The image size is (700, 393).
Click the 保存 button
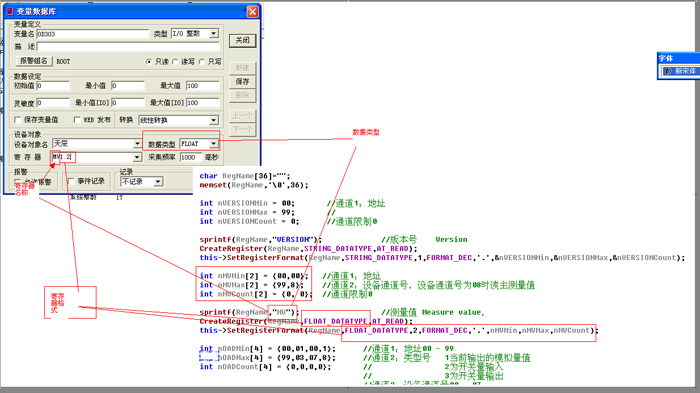tap(242, 82)
